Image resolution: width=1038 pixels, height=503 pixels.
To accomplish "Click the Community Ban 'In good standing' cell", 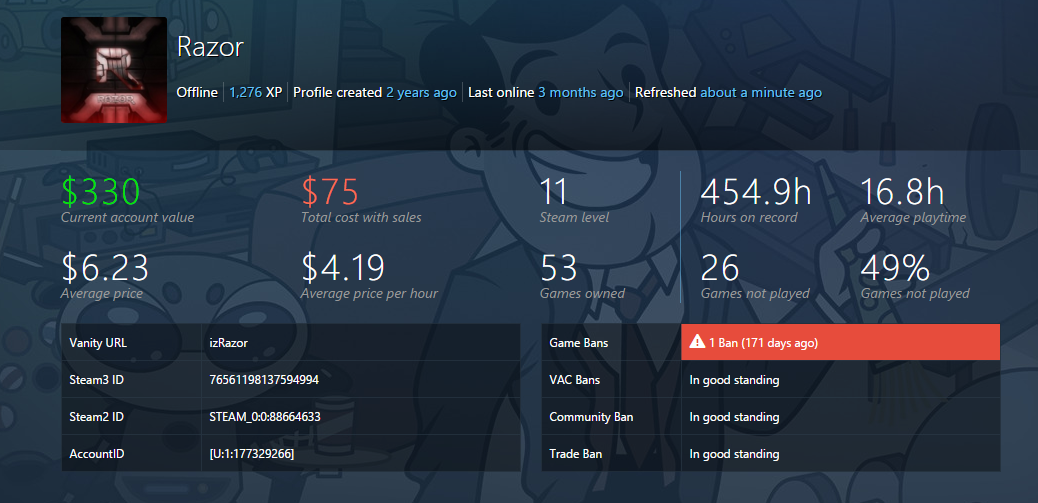I will click(x=840, y=417).
